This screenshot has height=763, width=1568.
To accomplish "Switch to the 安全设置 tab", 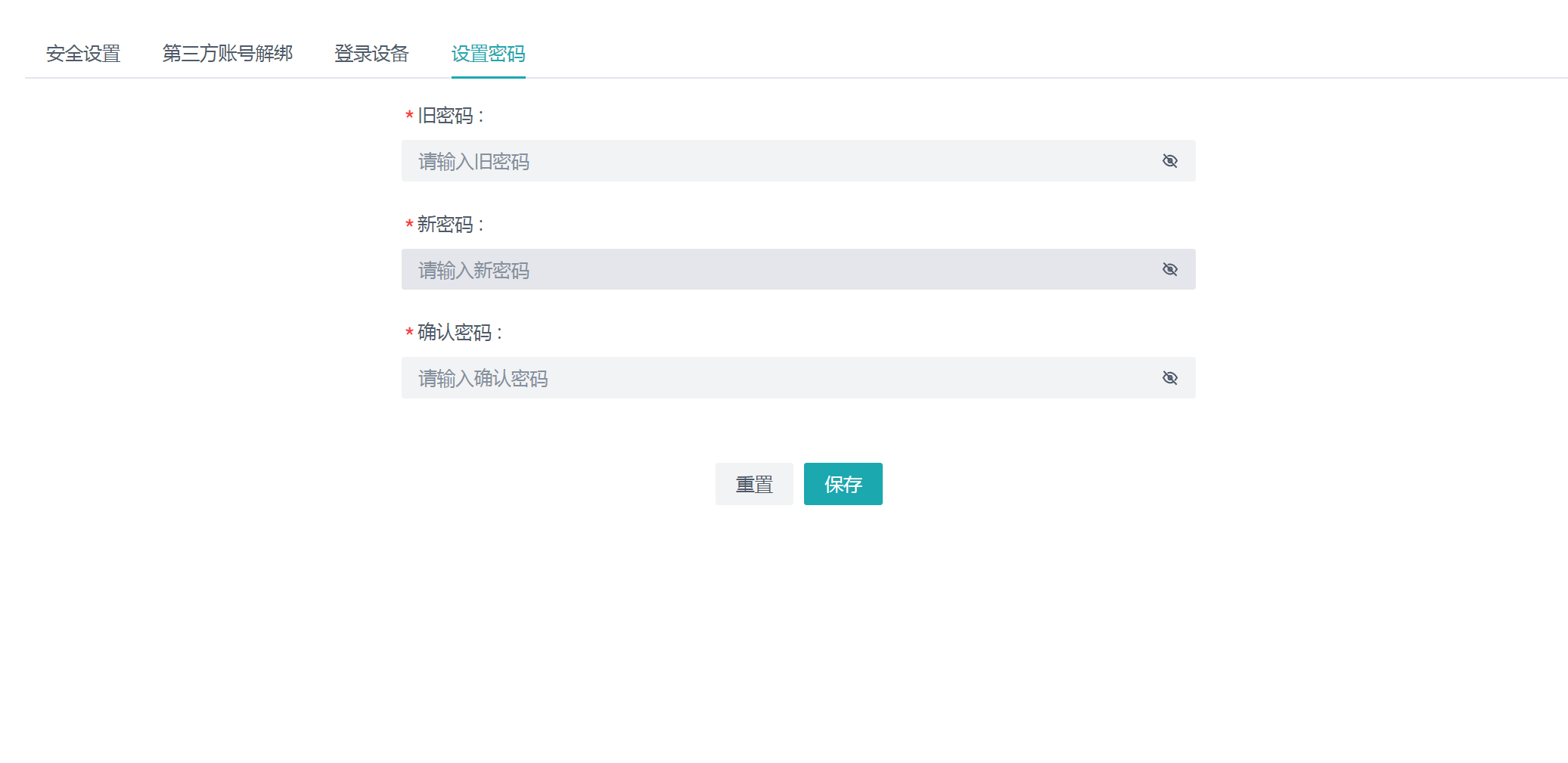I will coord(83,54).
